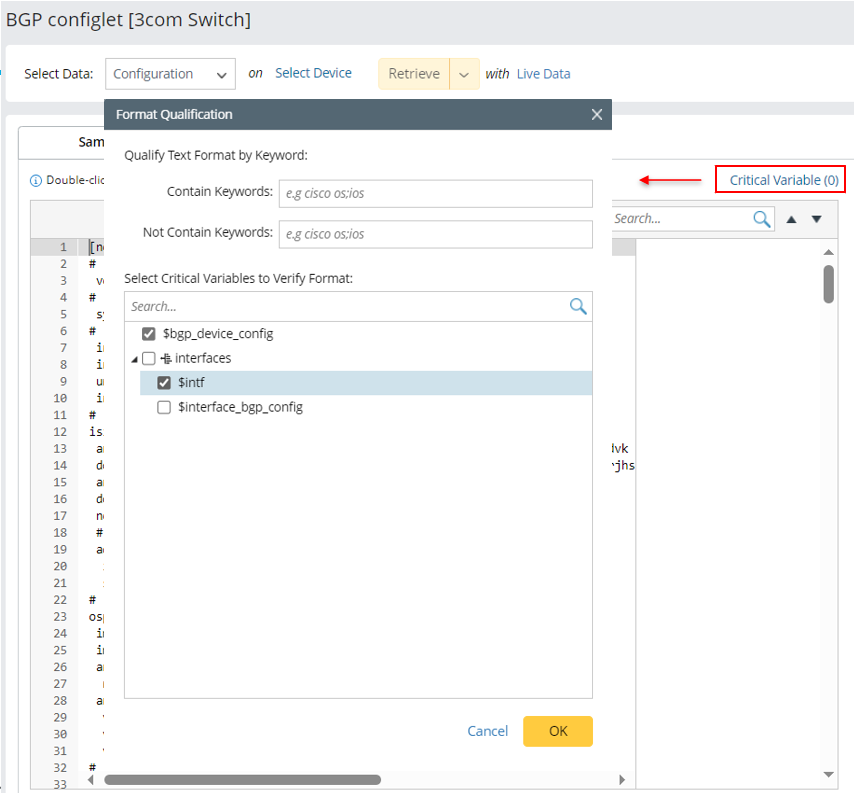Close the Format Qualification dialog
The height and width of the screenshot is (793, 854).
click(596, 115)
